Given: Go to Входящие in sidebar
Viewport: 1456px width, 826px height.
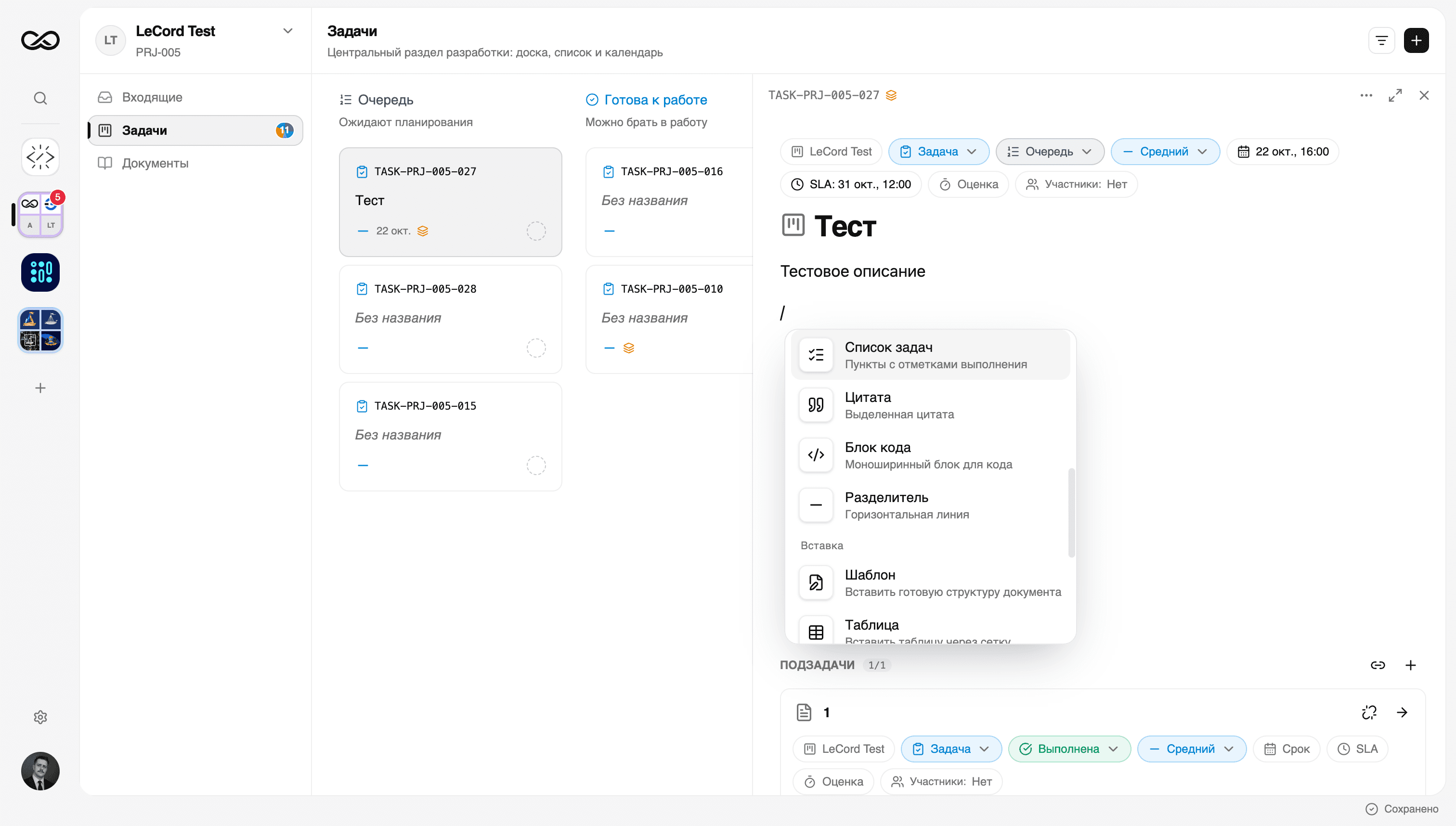Looking at the screenshot, I should (x=195, y=97).
